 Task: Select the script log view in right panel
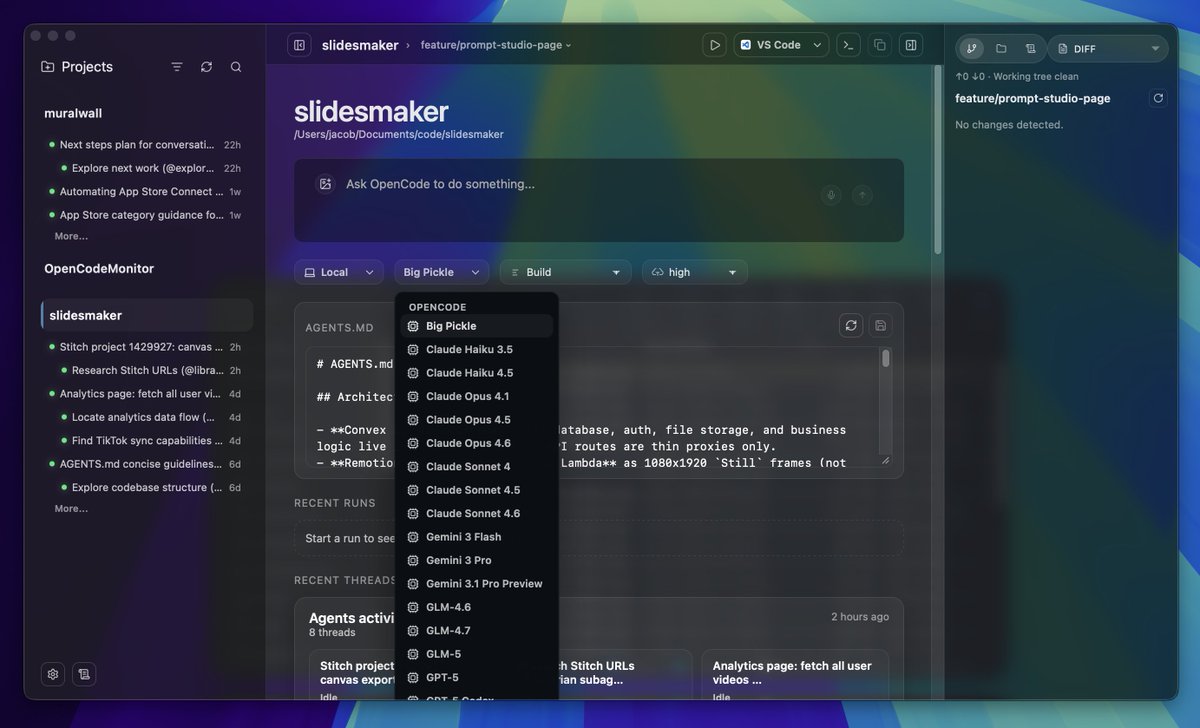click(x=1030, y=48)
